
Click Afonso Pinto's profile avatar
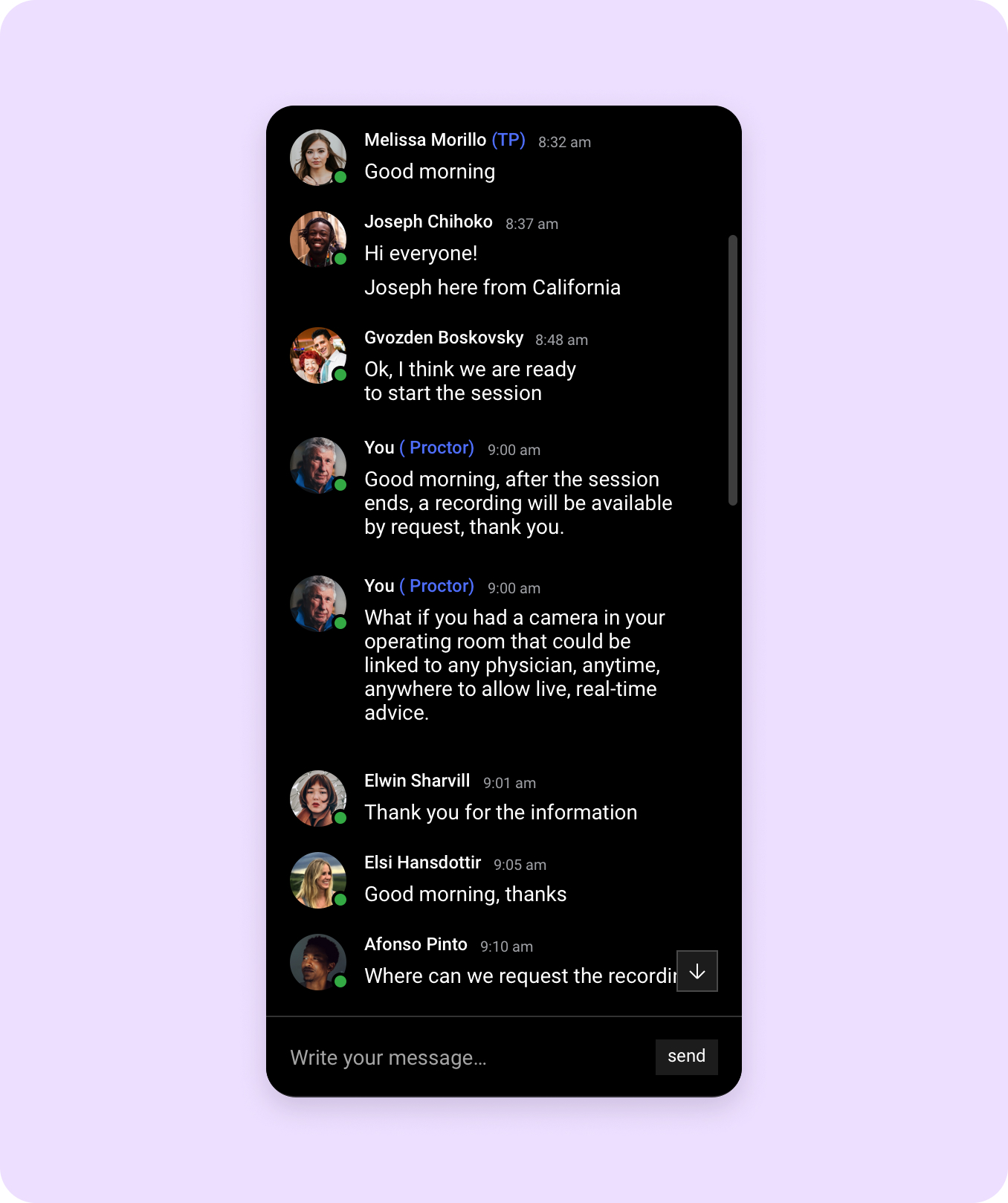(318, 962)
